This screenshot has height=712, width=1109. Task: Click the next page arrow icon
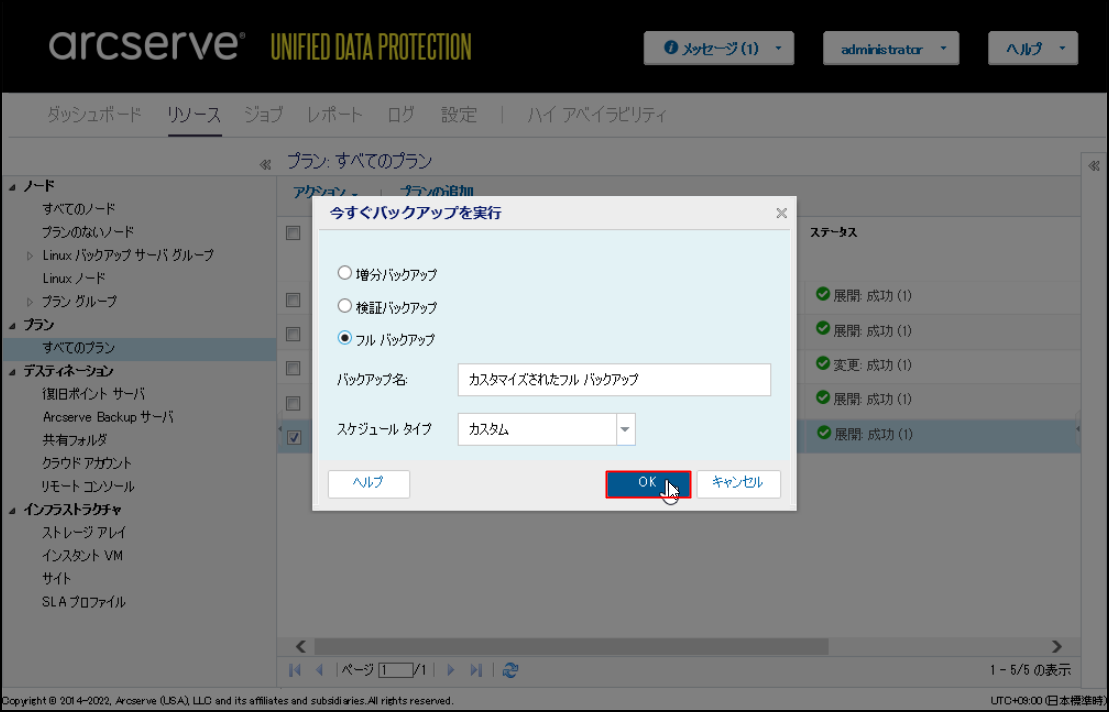[451, 670]
